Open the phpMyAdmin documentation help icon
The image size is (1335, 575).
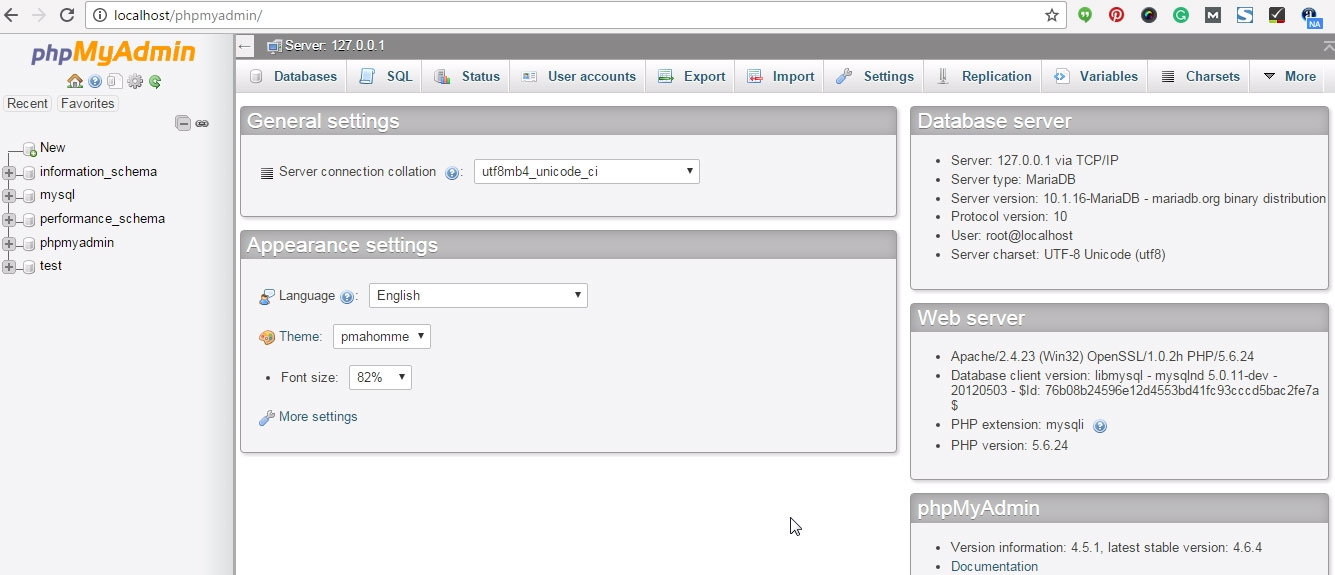click(95, 82)
